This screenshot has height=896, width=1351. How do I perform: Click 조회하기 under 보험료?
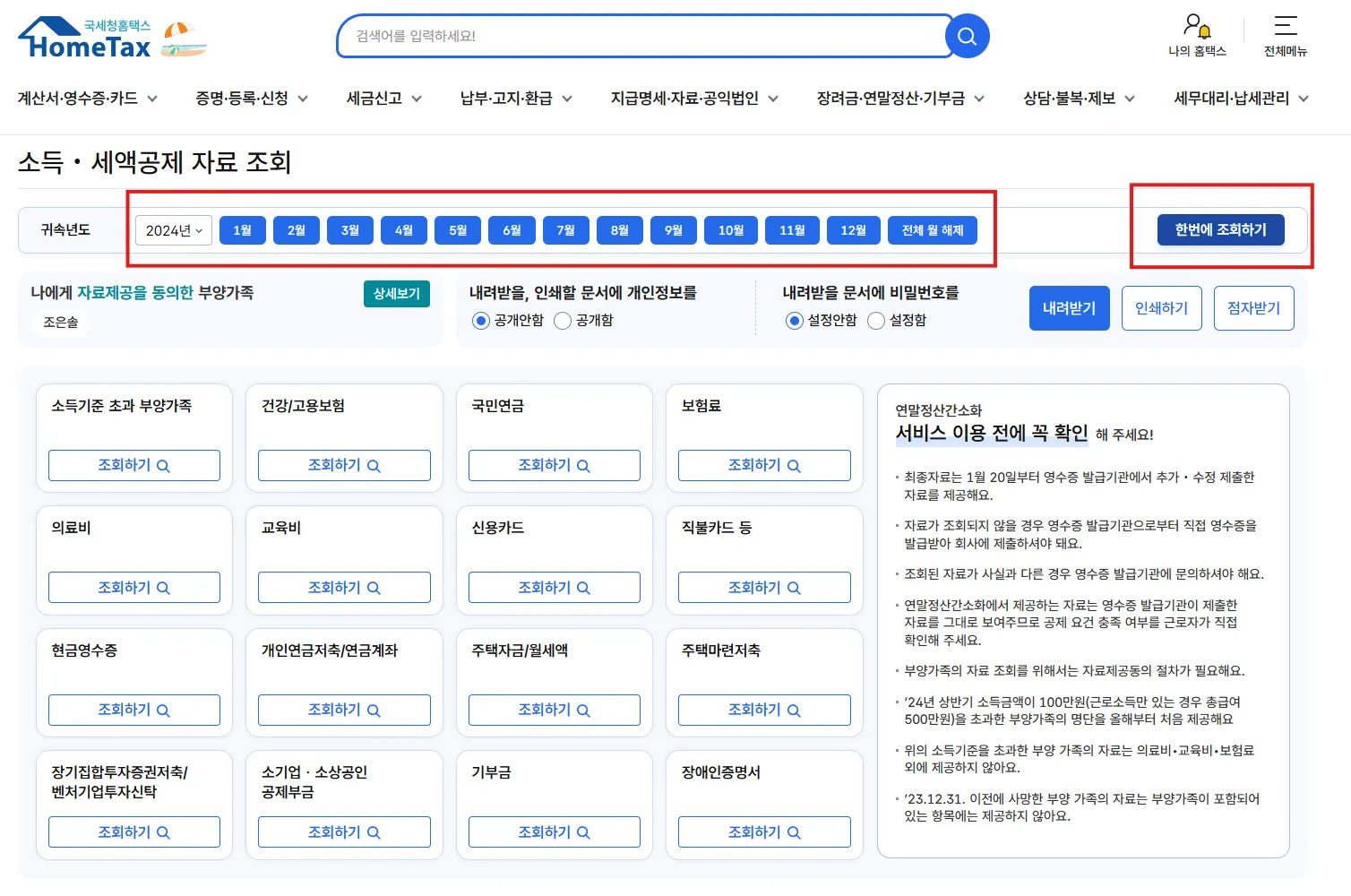click(x=764, y=465)
